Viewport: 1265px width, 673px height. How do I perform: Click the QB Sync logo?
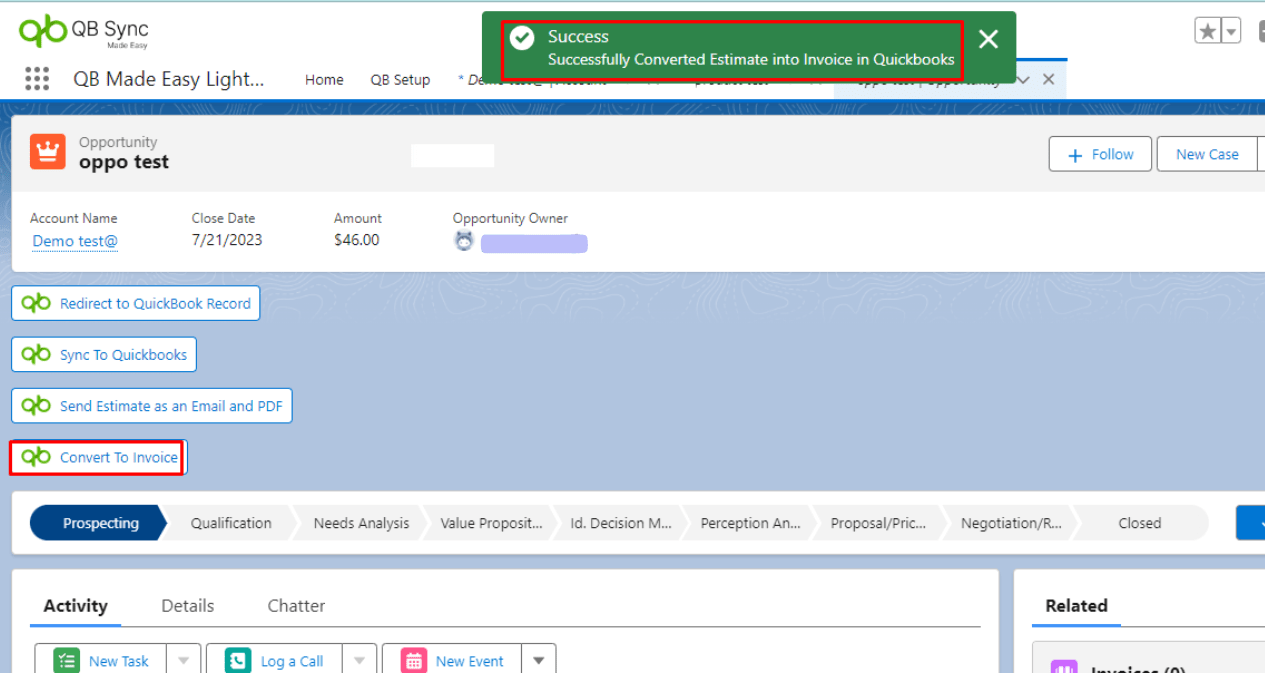tap(84, 32)
